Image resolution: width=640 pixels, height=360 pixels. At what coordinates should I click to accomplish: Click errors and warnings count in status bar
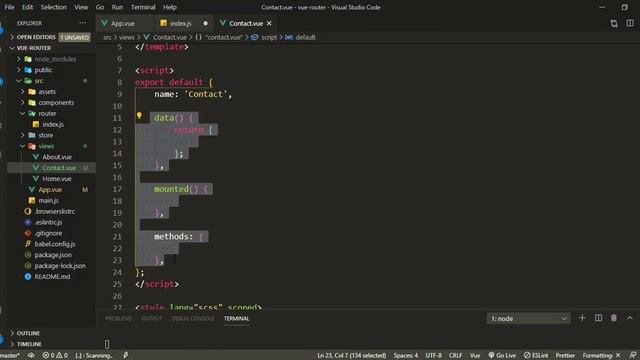click(55, 356)
